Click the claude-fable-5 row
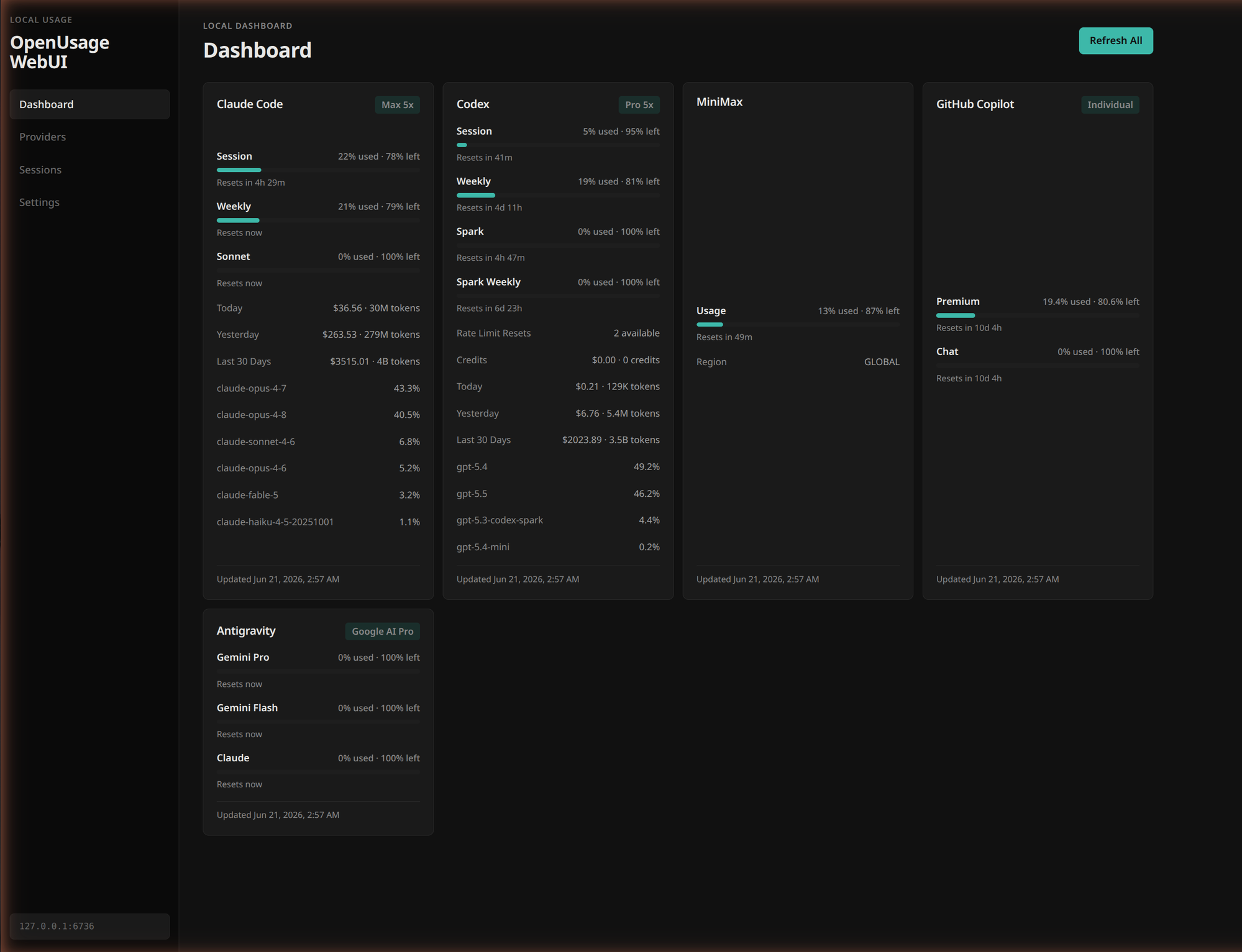This screenshot has height=952, width=1242. click(318, 495)
